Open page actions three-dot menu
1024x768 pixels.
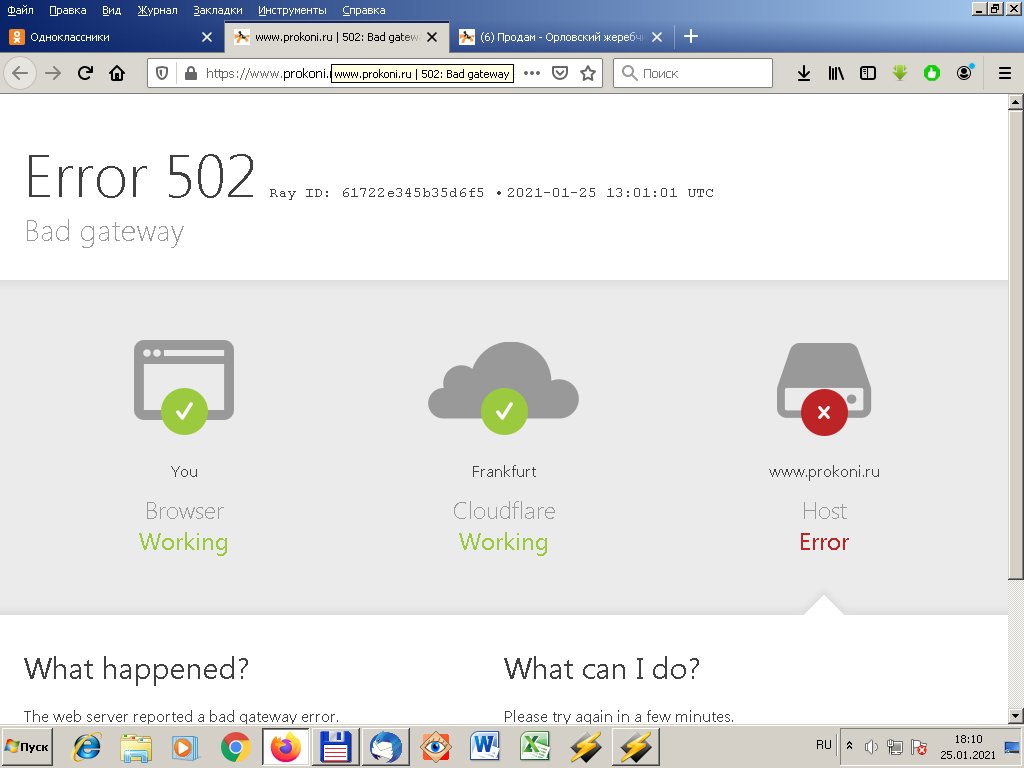pyautogui.click(x=532, y=73)
